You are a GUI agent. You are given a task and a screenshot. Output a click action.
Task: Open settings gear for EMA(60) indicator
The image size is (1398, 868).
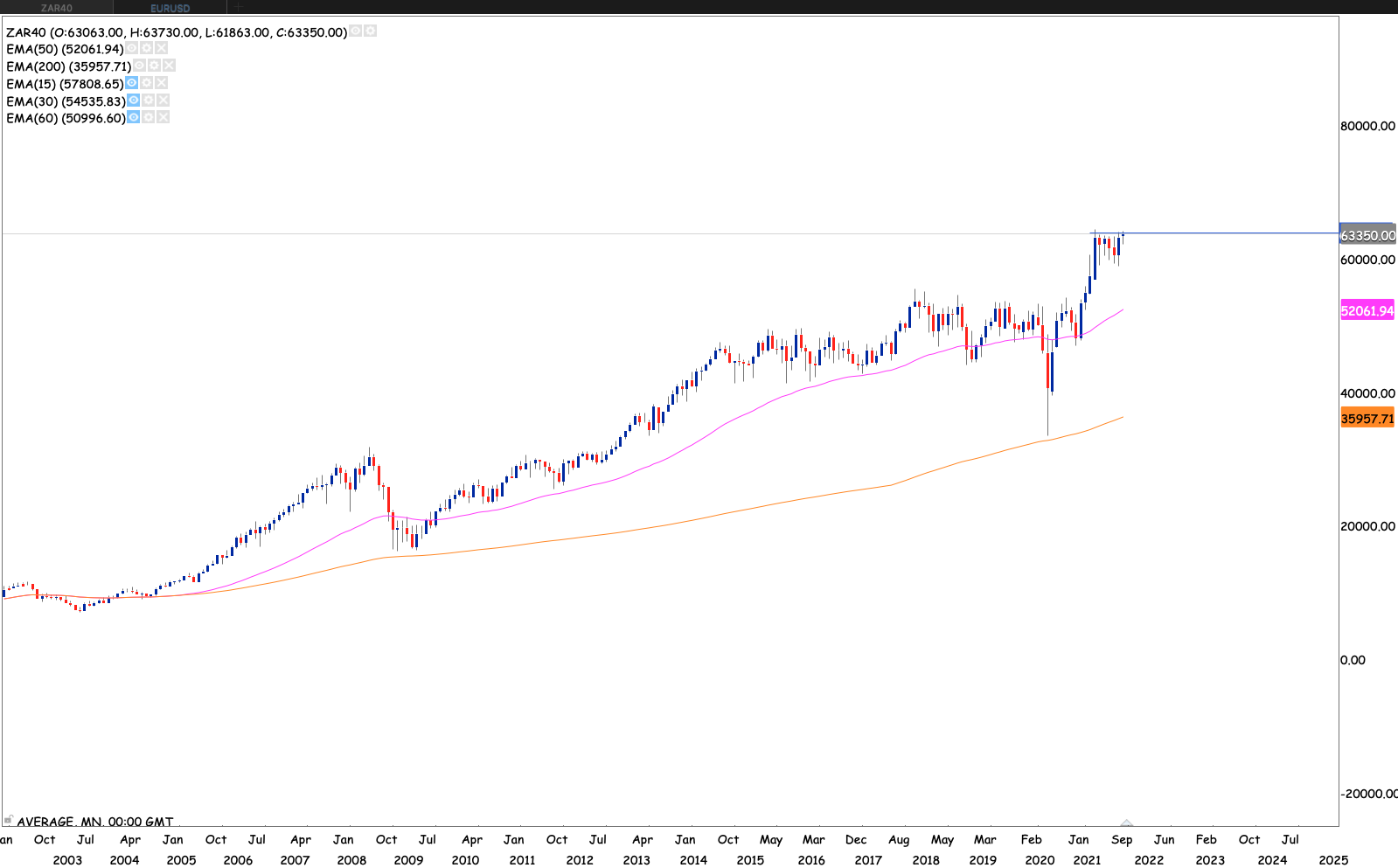149,117
